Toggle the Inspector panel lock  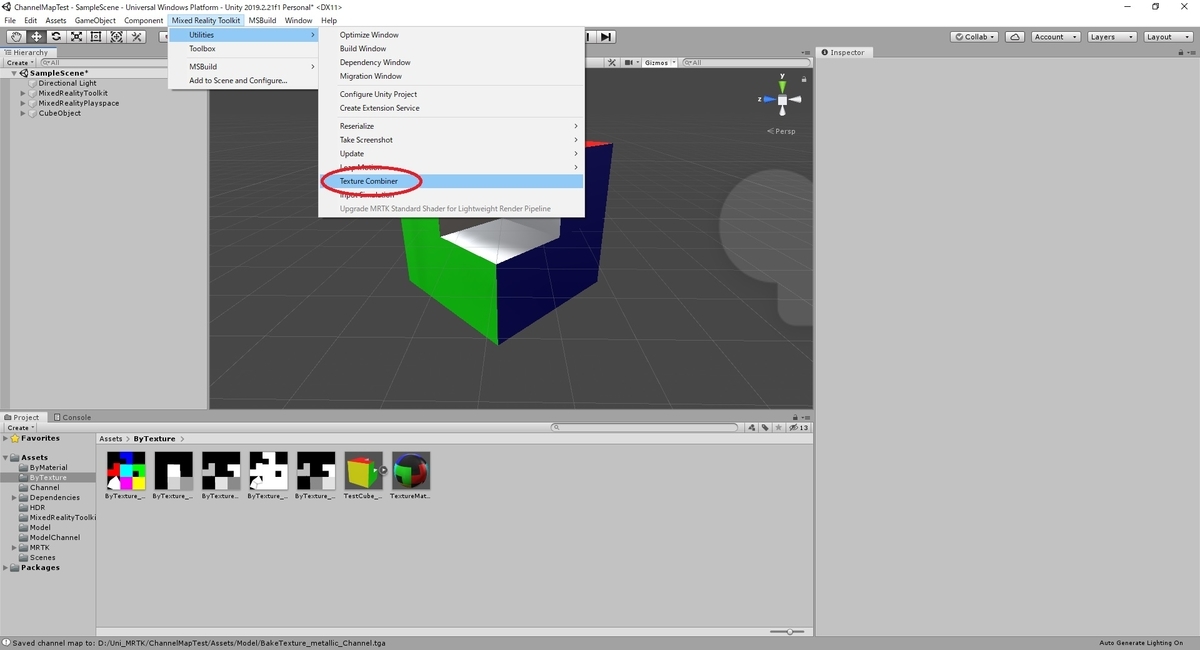[x=1179, y=52]
